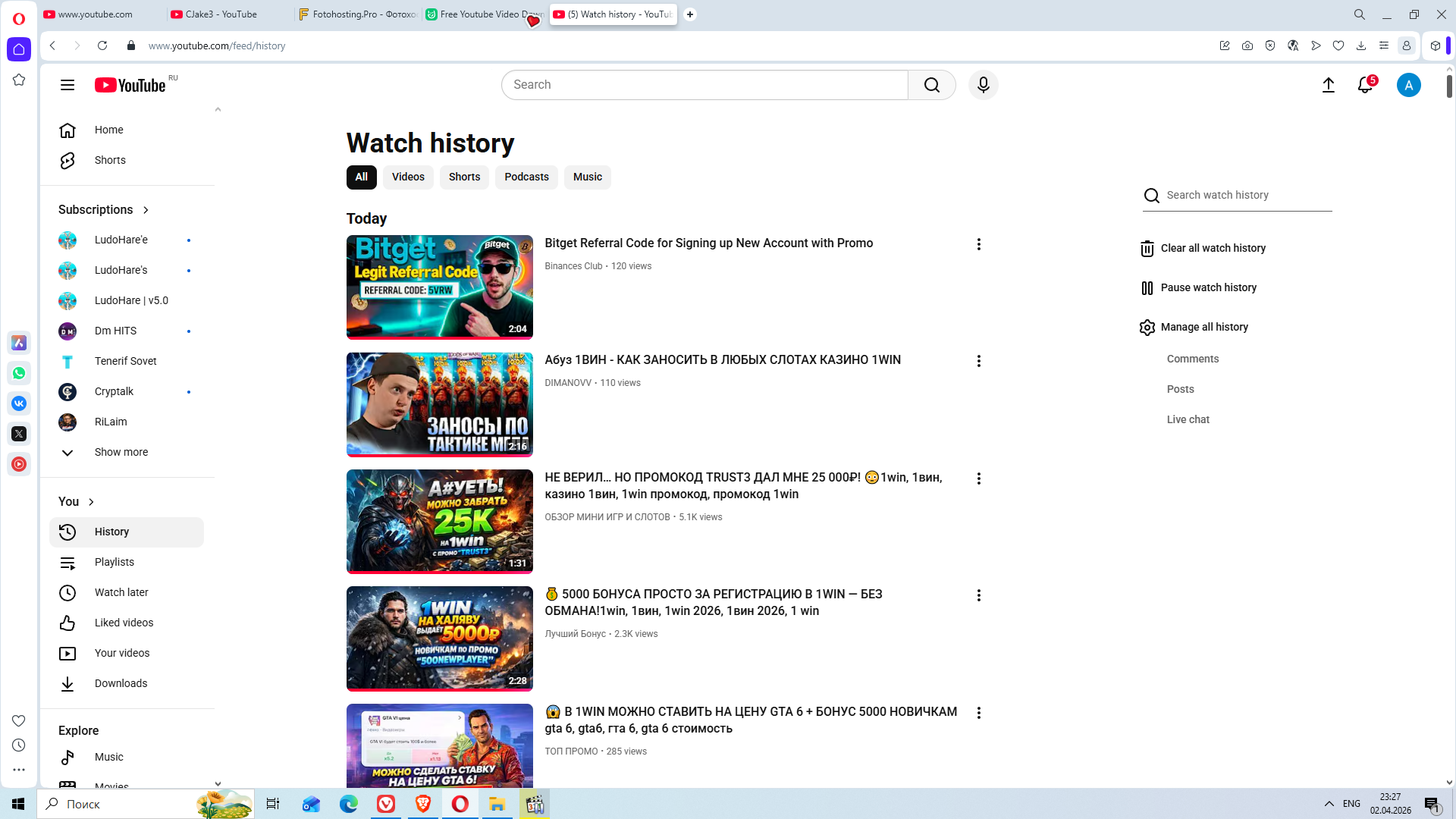
Task: Open the hamburger guide menu
Action: [67, 85]
